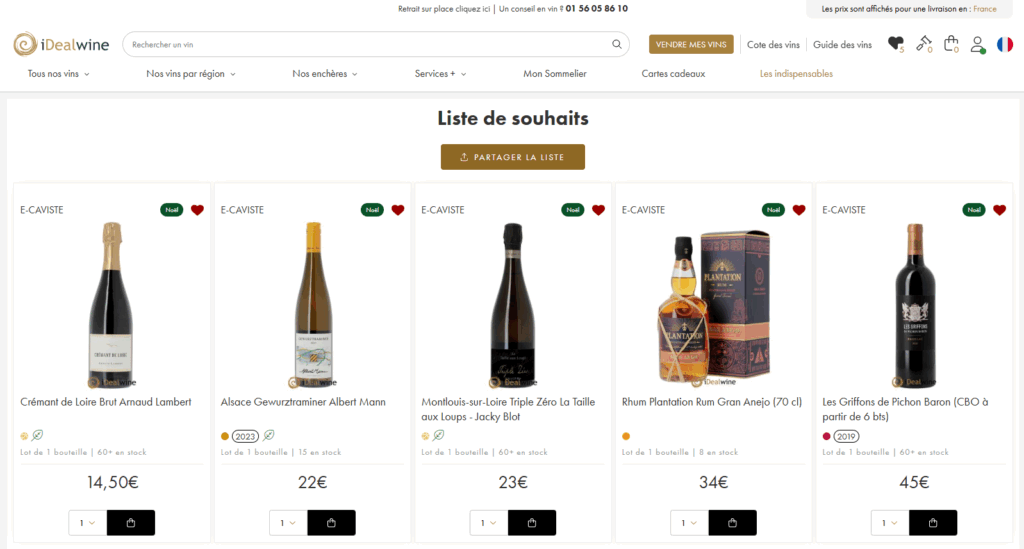Add Rhum Plantation Gran Anejo to cart
The width and height of the screenshot is (1024, 549).
(x=732, y=523)
